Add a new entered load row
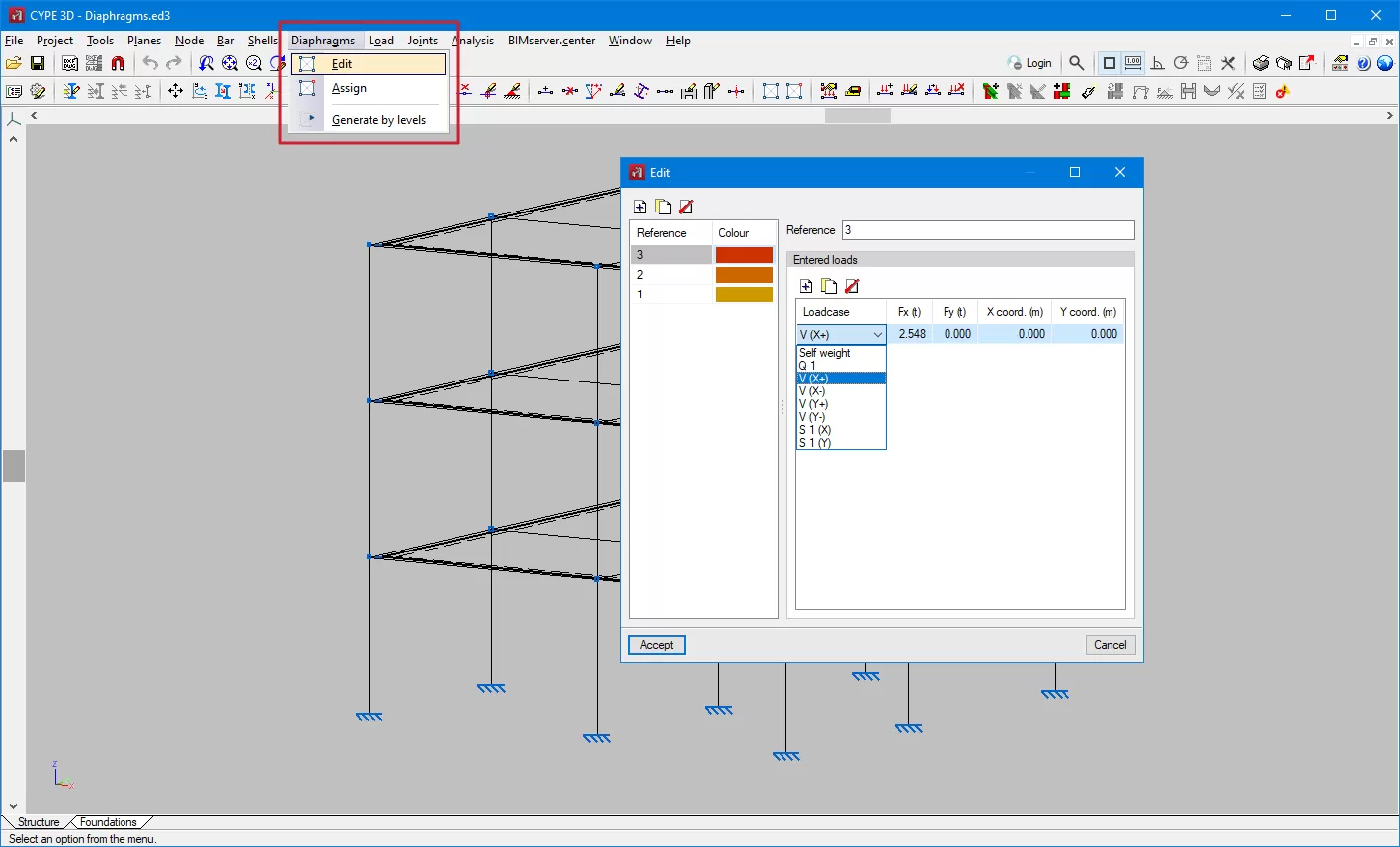Image resolution: width=1400 pixels, height=847 pixels. tap(806, 287)
